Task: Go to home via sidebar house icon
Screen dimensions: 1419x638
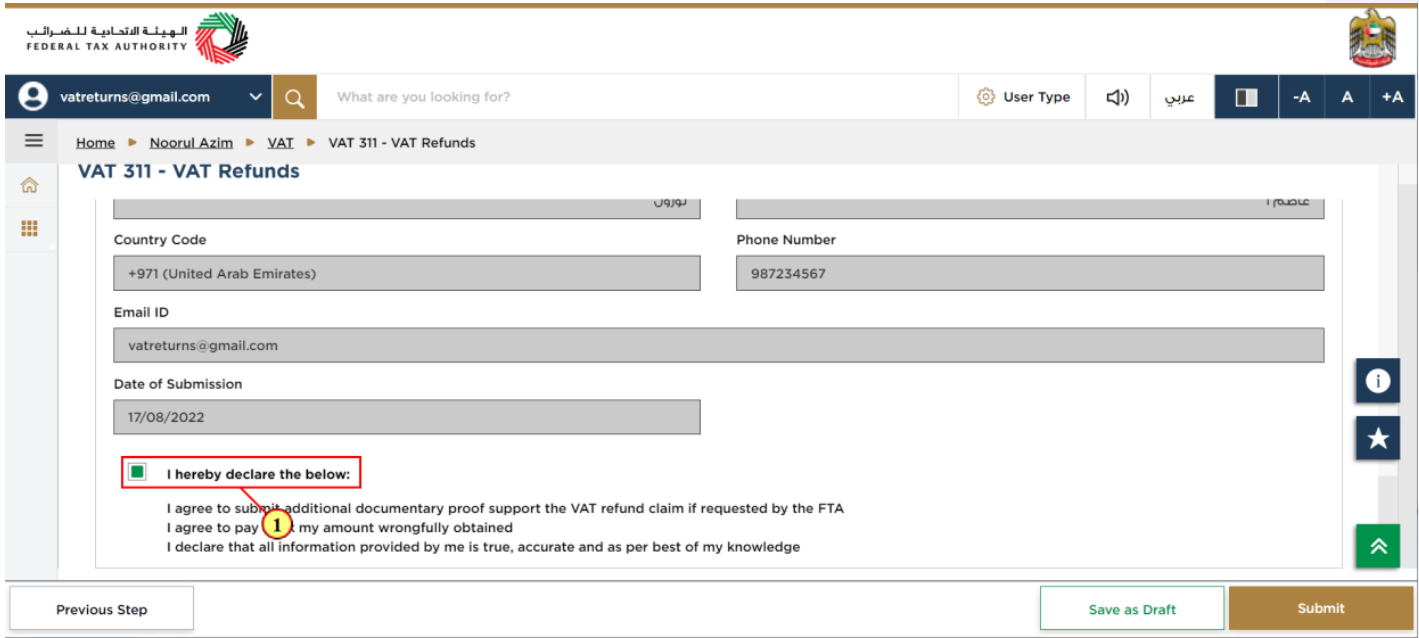Action: click(29, 185)
